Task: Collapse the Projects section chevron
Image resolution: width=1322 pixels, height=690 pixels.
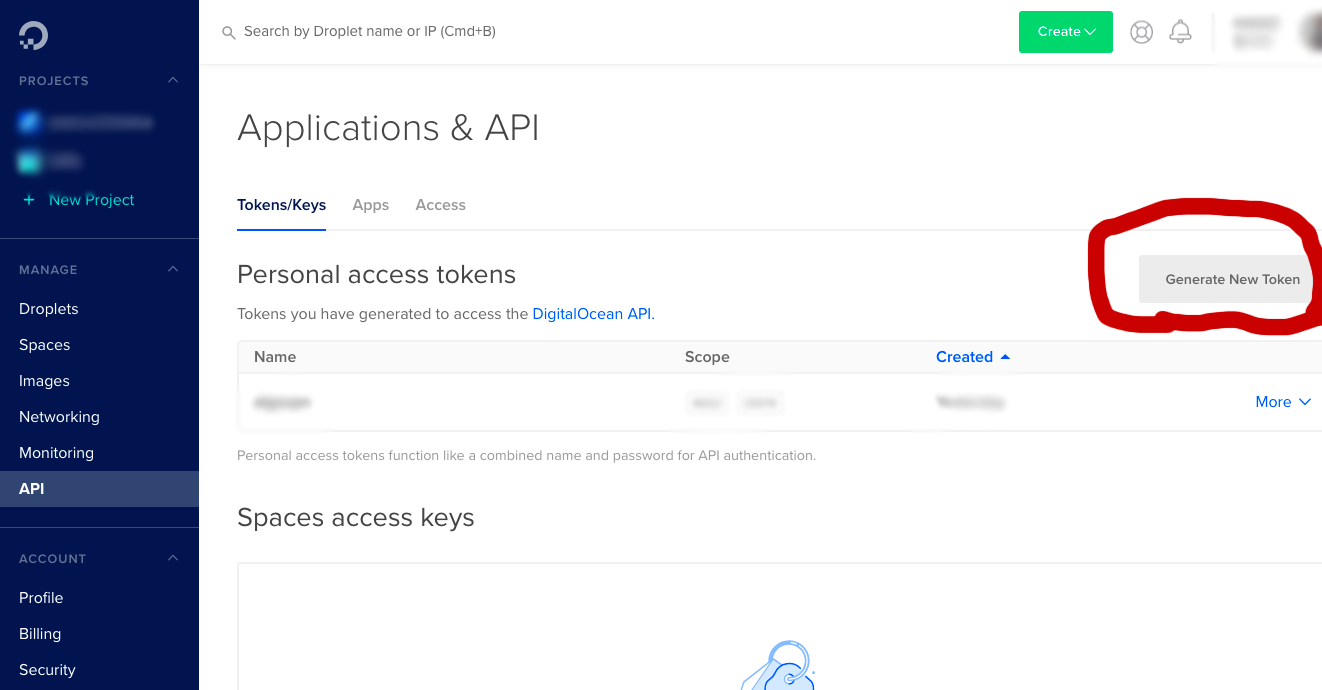Action: 173,80
